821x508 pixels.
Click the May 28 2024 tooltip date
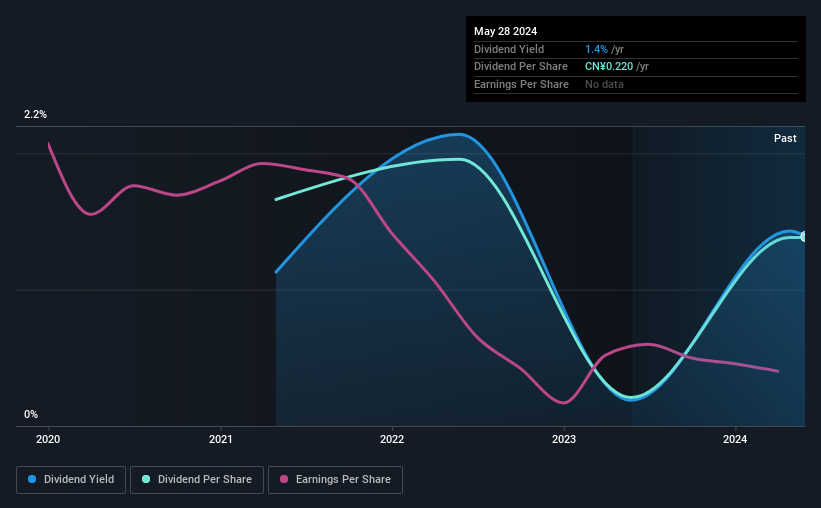point(505,31)
